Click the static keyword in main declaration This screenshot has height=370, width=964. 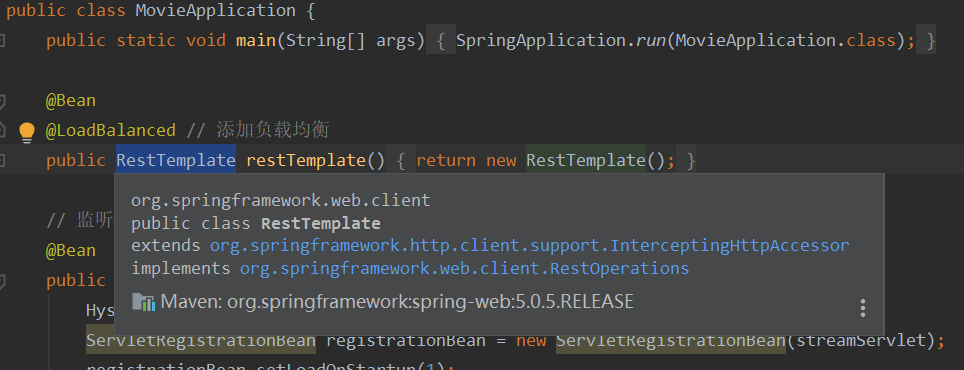[x=146, y=41]
